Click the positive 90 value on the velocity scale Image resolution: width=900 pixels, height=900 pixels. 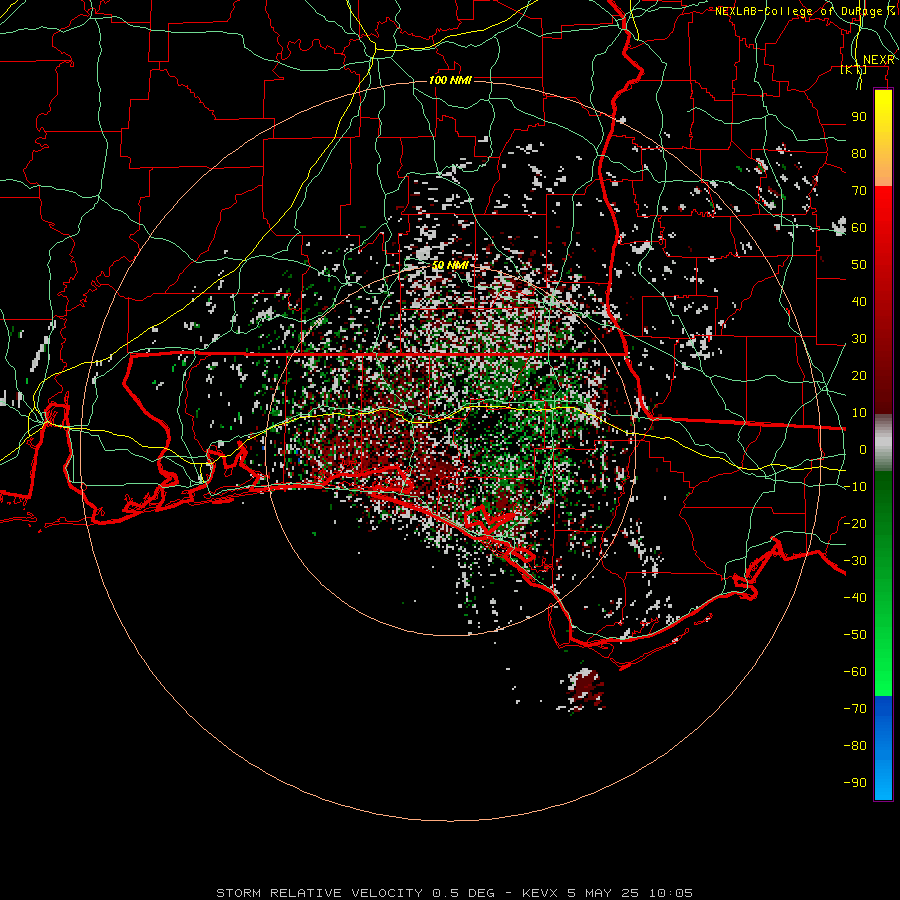coord(859,117)
